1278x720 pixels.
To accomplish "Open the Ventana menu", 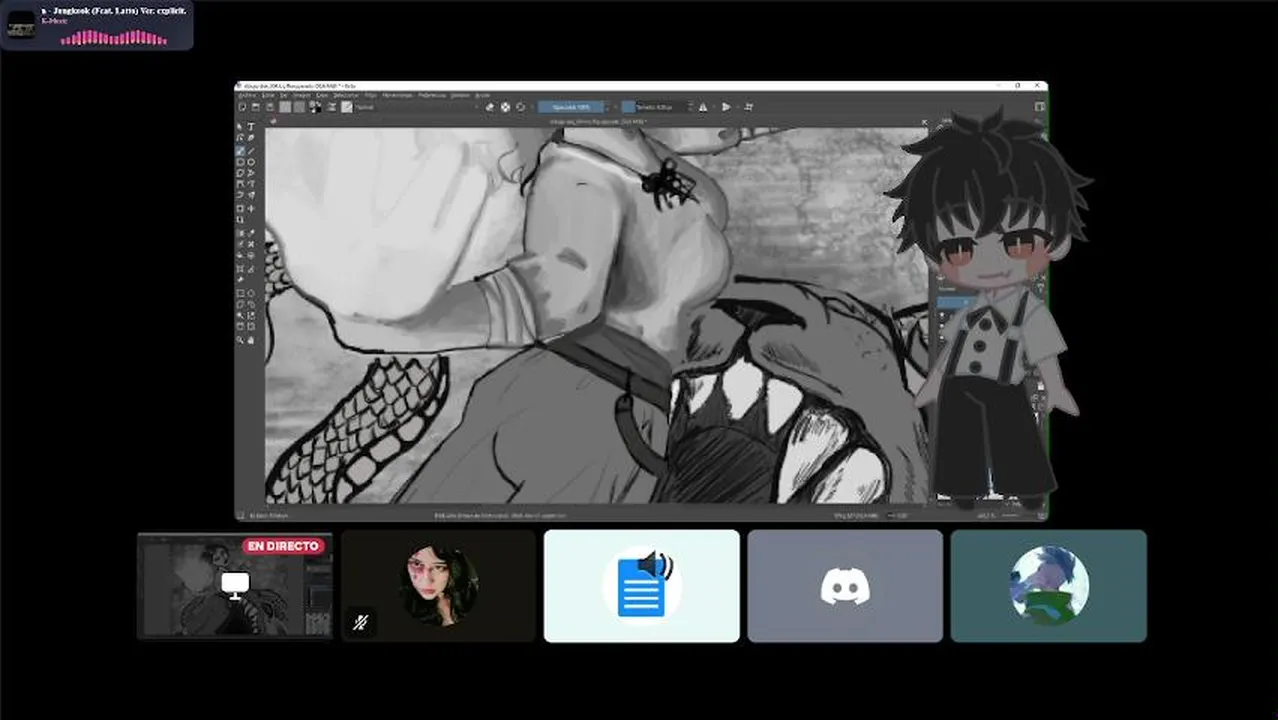I will point(460,95).
